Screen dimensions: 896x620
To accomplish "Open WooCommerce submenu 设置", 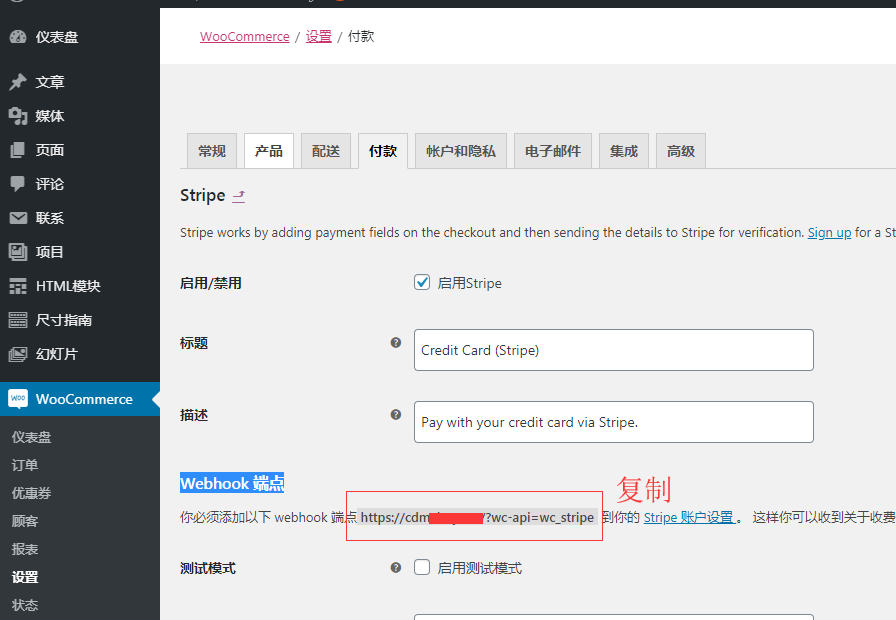I will [x=25, y=577].
